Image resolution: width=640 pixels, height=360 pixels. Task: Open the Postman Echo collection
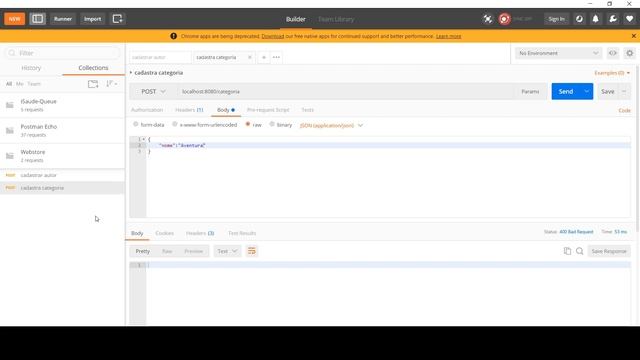tap(62, 130)
